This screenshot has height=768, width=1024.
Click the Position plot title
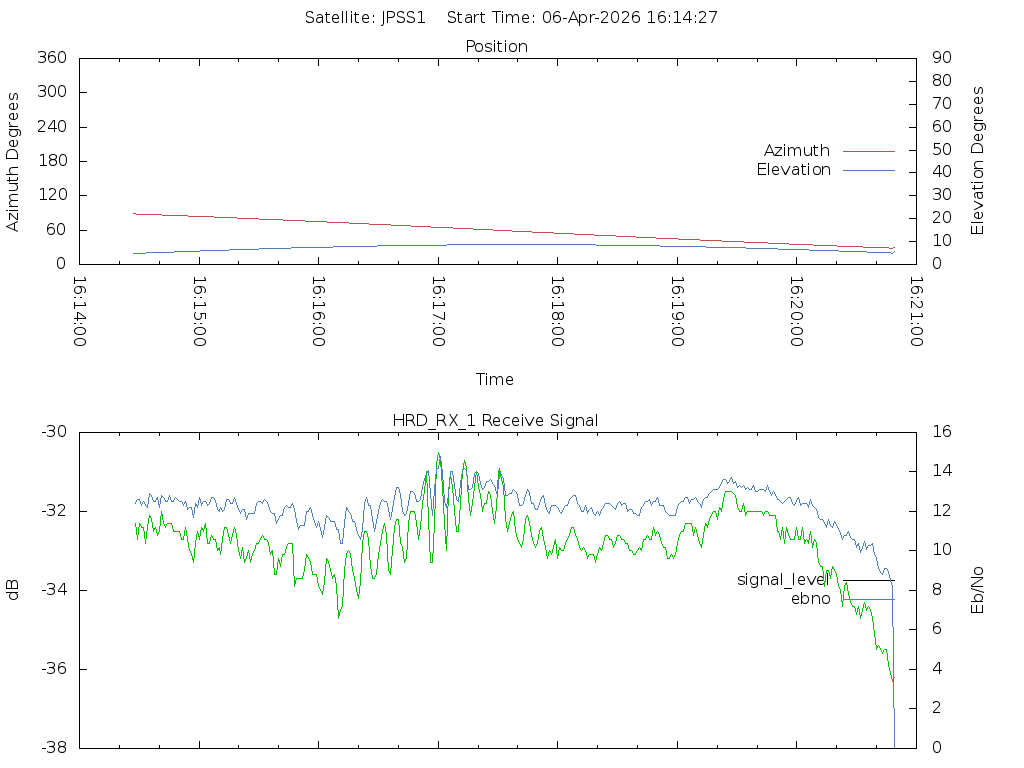click(497, 47)
